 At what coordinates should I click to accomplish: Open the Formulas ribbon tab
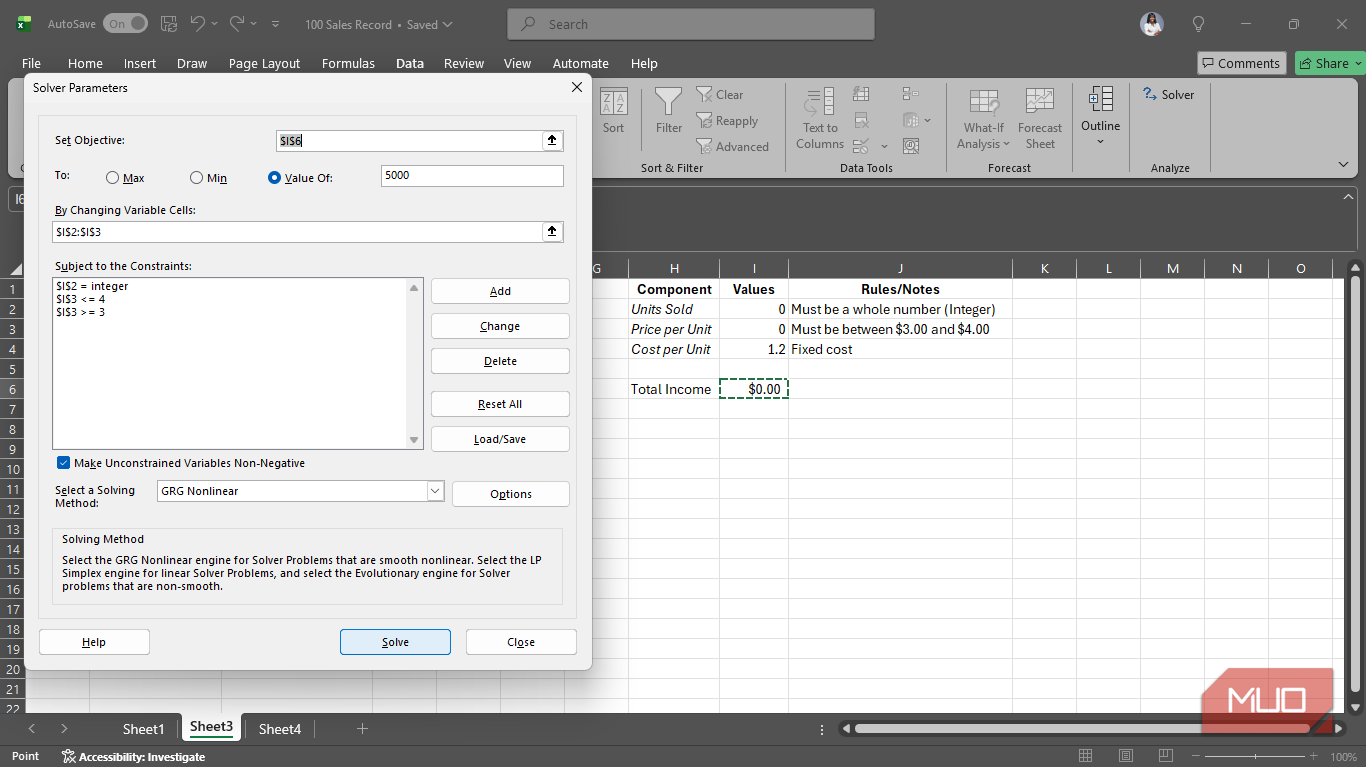[348, 63]
